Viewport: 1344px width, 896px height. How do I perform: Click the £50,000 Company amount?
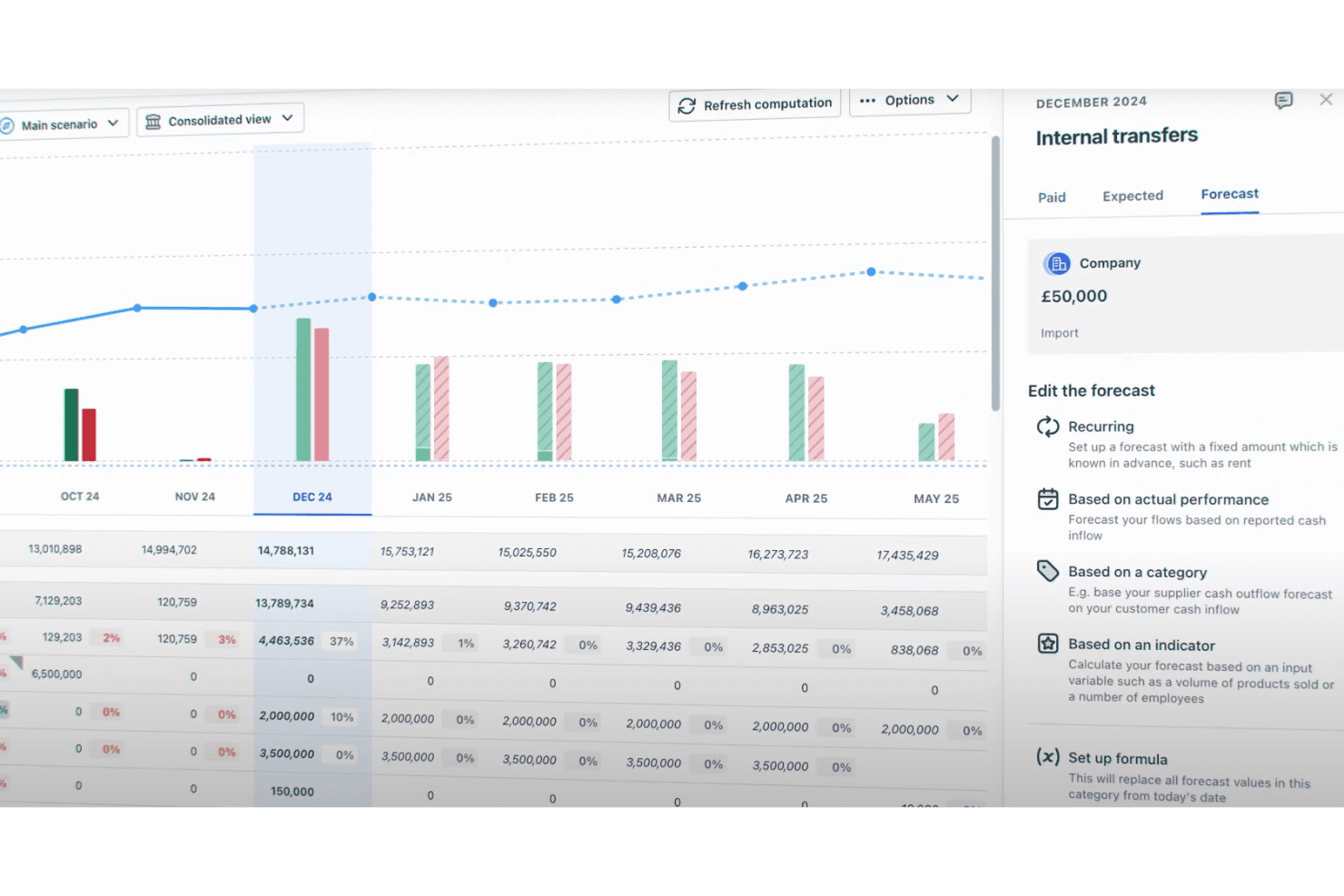1073,296
